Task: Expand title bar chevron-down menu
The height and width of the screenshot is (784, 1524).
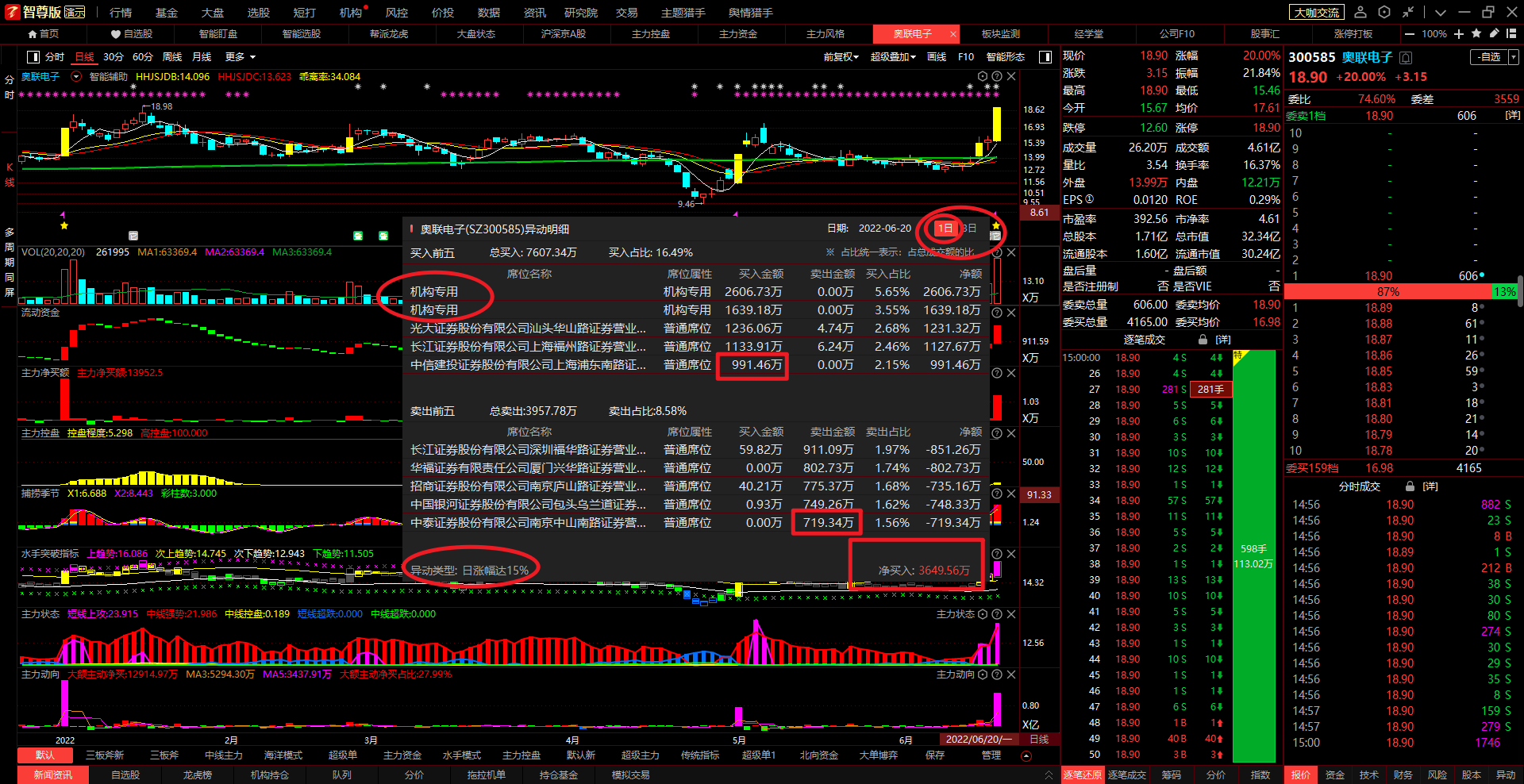Action: click(1441, 13)
